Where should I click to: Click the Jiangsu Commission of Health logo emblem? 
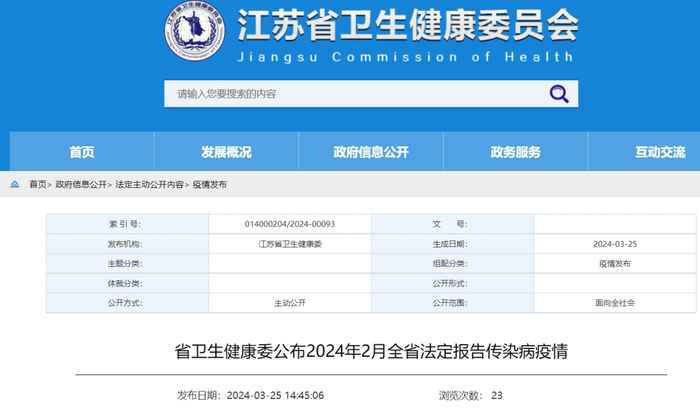(x=195, y=31)
